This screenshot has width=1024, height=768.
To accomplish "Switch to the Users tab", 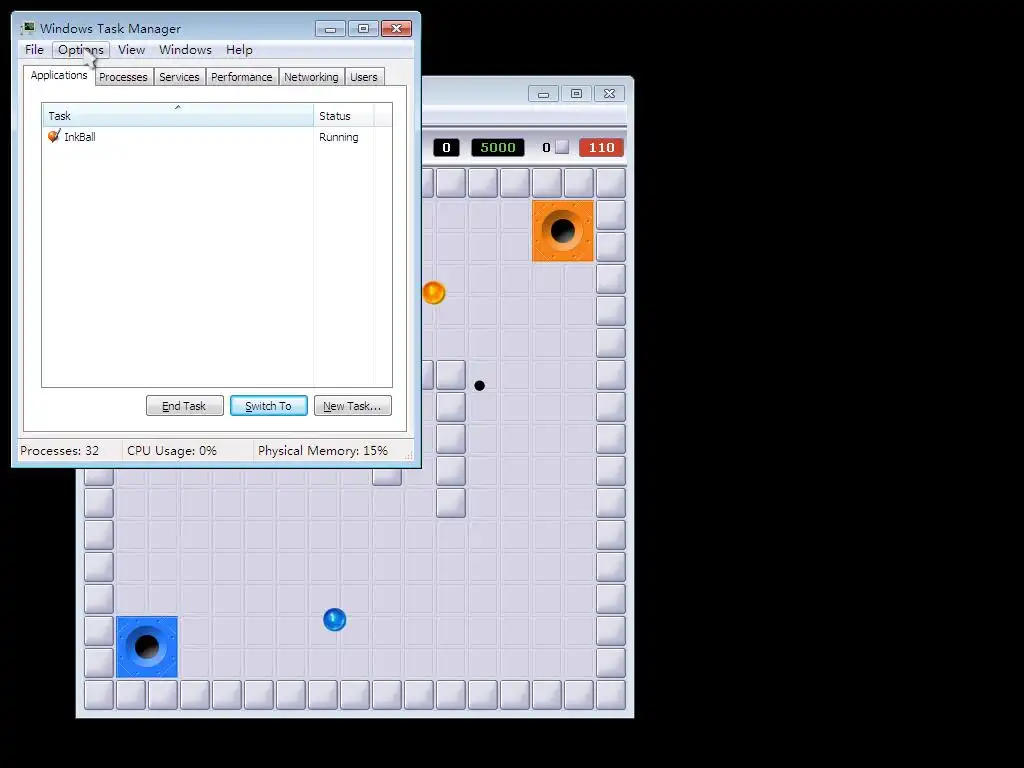I will coord(364,77).
